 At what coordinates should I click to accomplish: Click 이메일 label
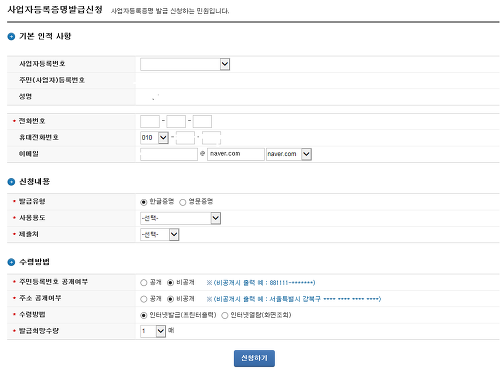[29, 154]
